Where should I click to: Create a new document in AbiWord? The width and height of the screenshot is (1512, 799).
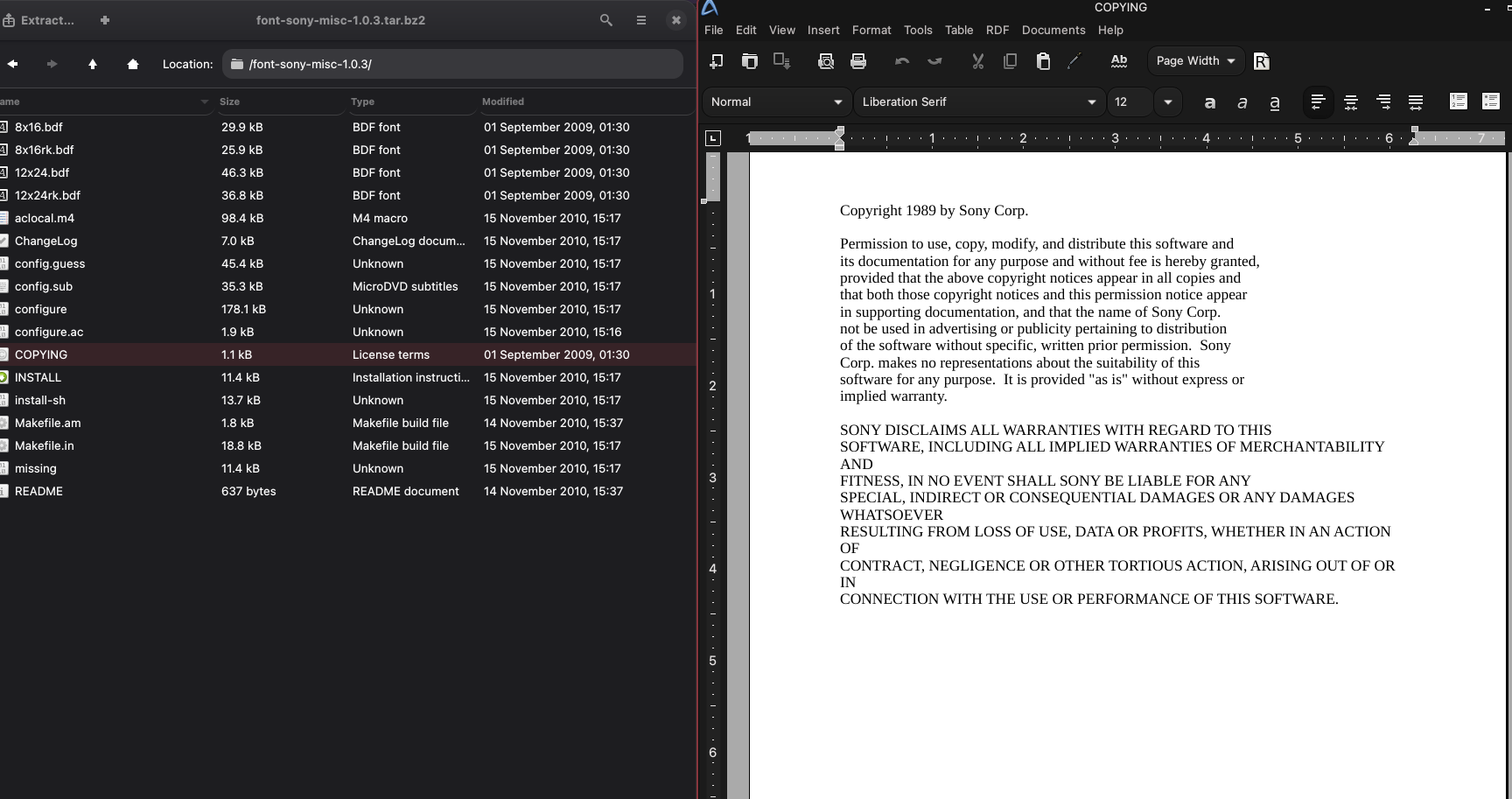(x=717, y=61)
